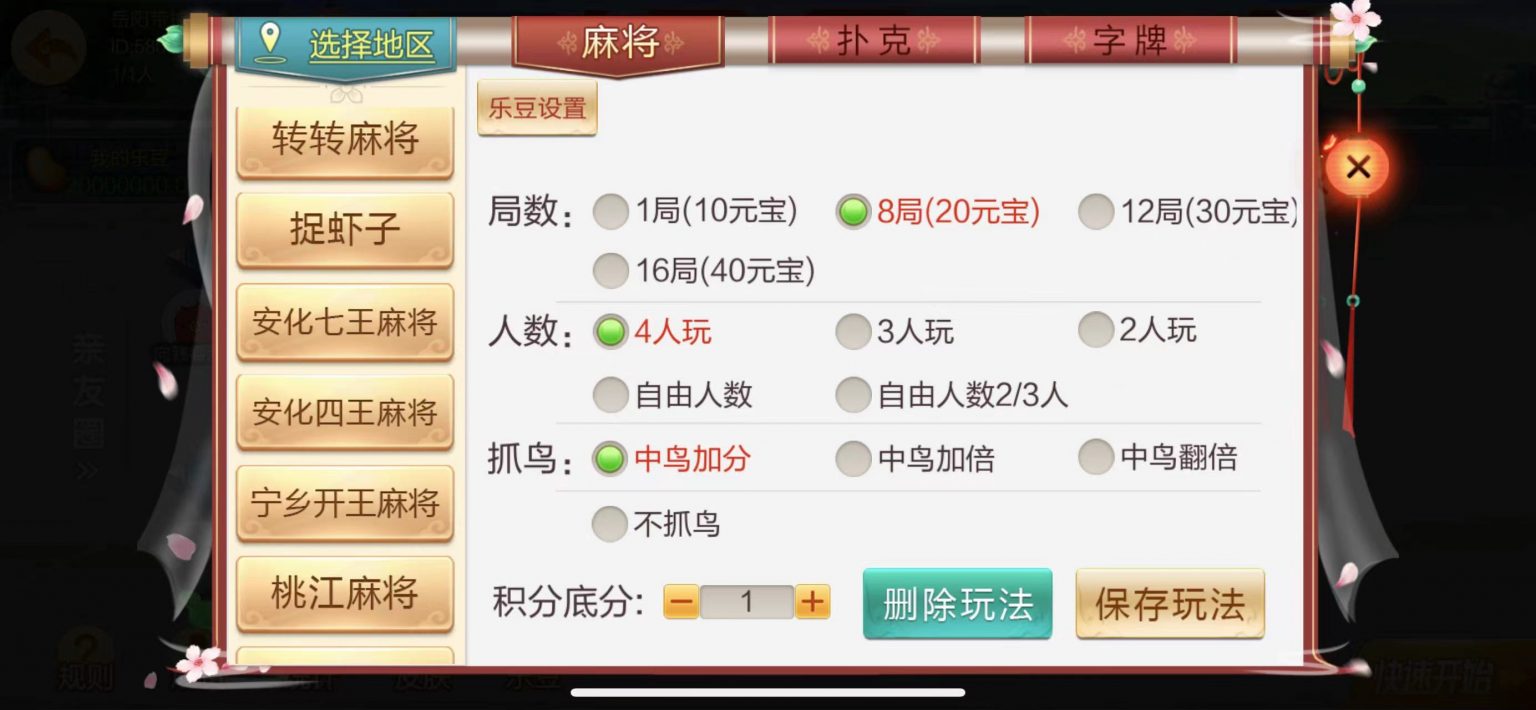The width and height of the screenshot is (1536, 710).
Task: Click the base score value field
Action: coord(747,602)
